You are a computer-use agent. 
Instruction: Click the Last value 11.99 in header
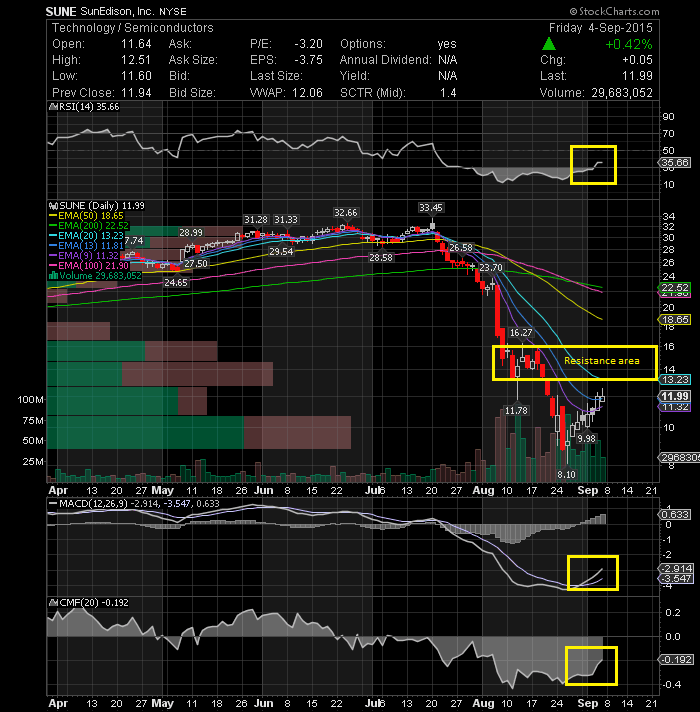[x=637, y=76]
